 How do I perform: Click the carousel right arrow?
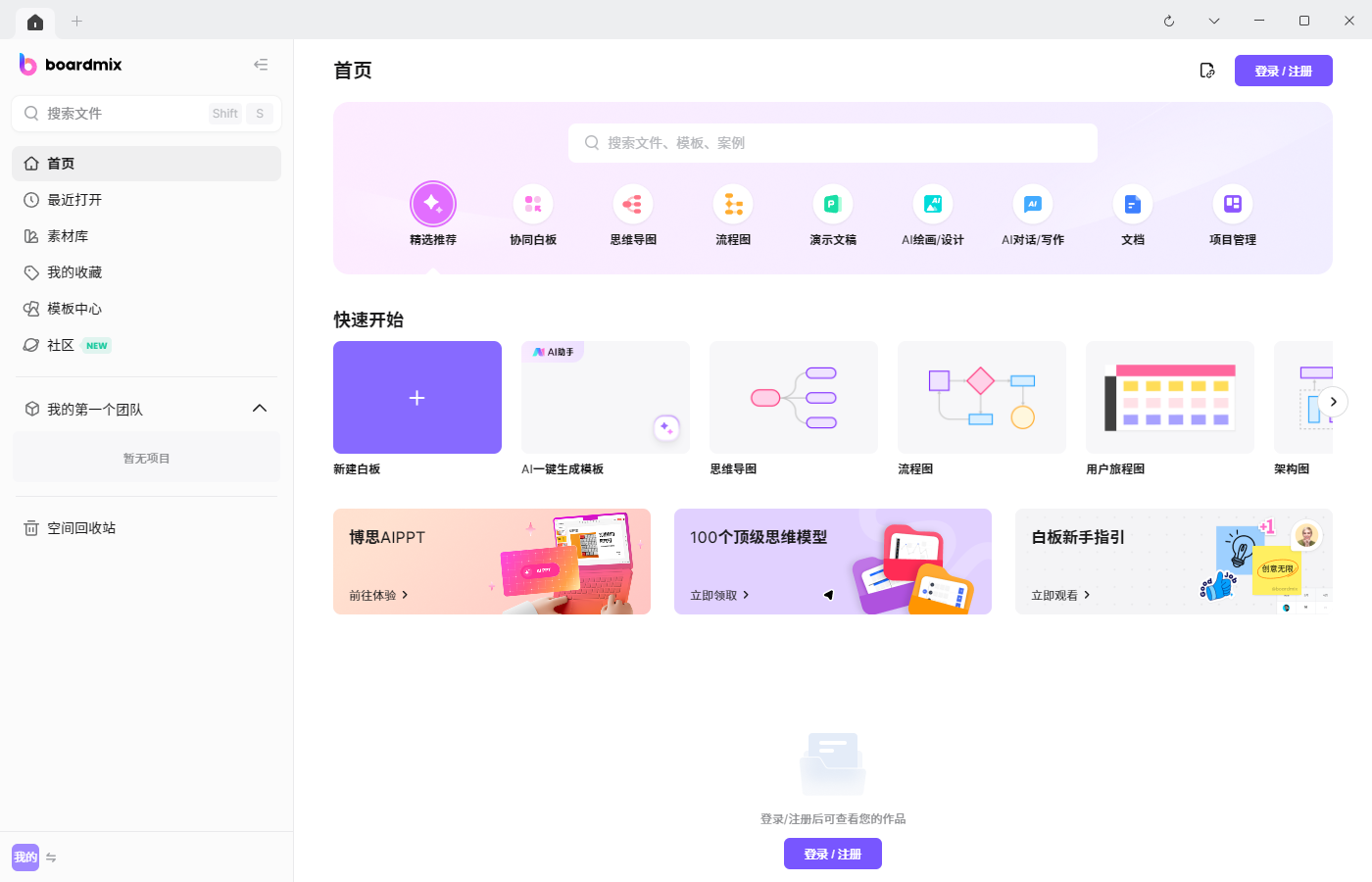tap(1333, 402)
